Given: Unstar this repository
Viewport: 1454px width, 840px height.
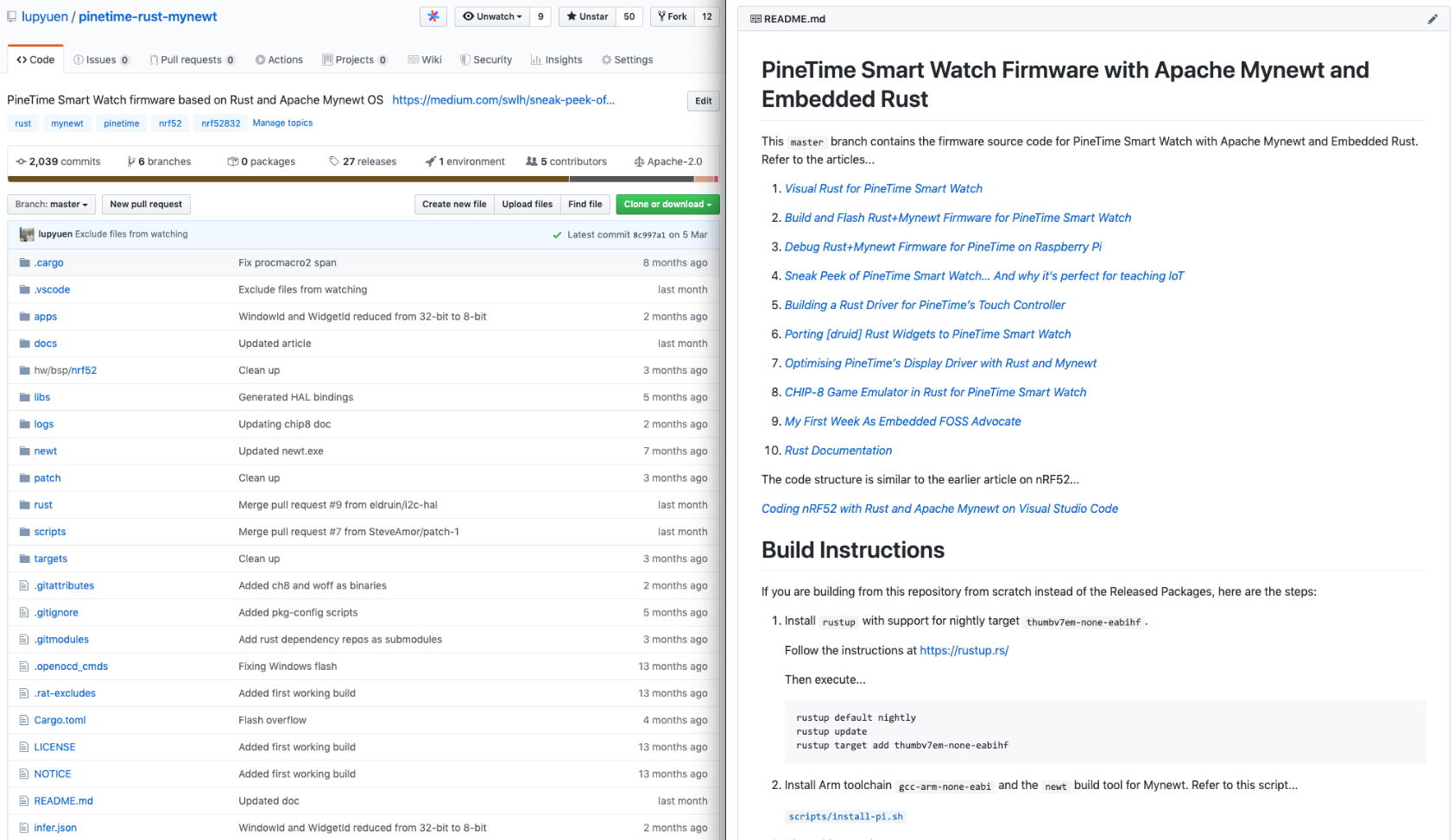Looking at the screenshot, I should 587,16.
